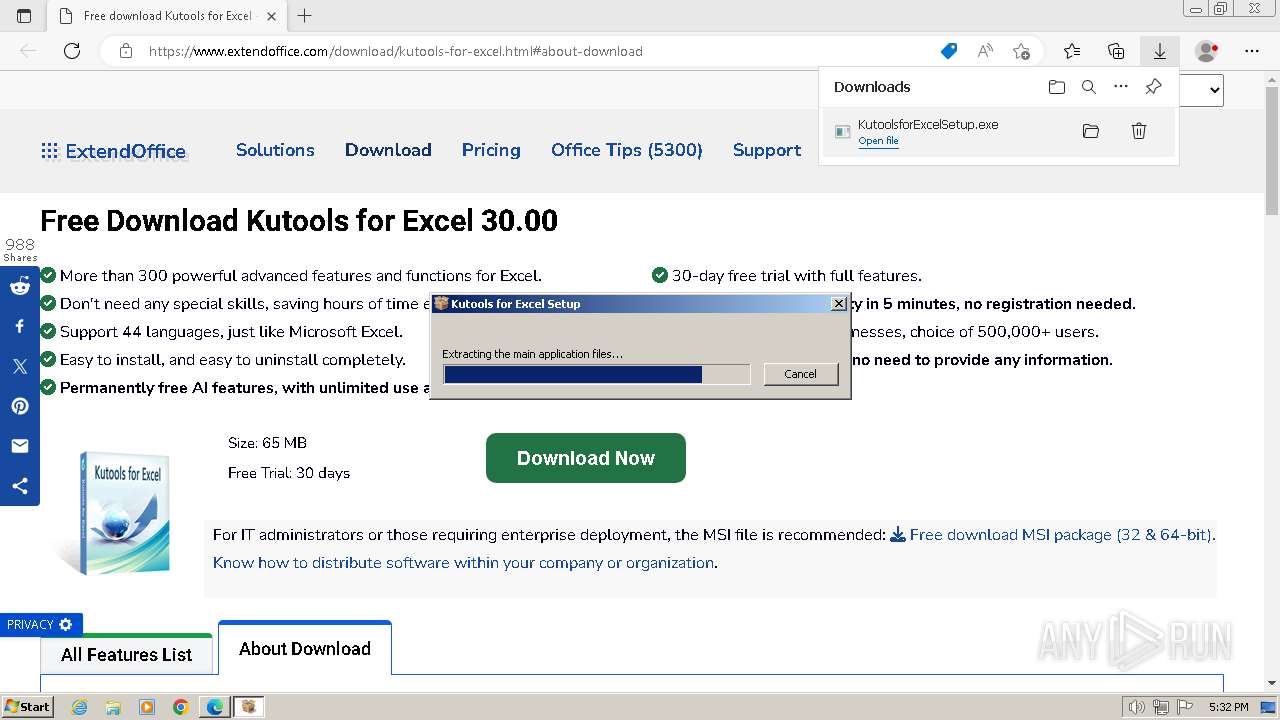
Task: Share page via email icon
Action: [x=20, y=446]
